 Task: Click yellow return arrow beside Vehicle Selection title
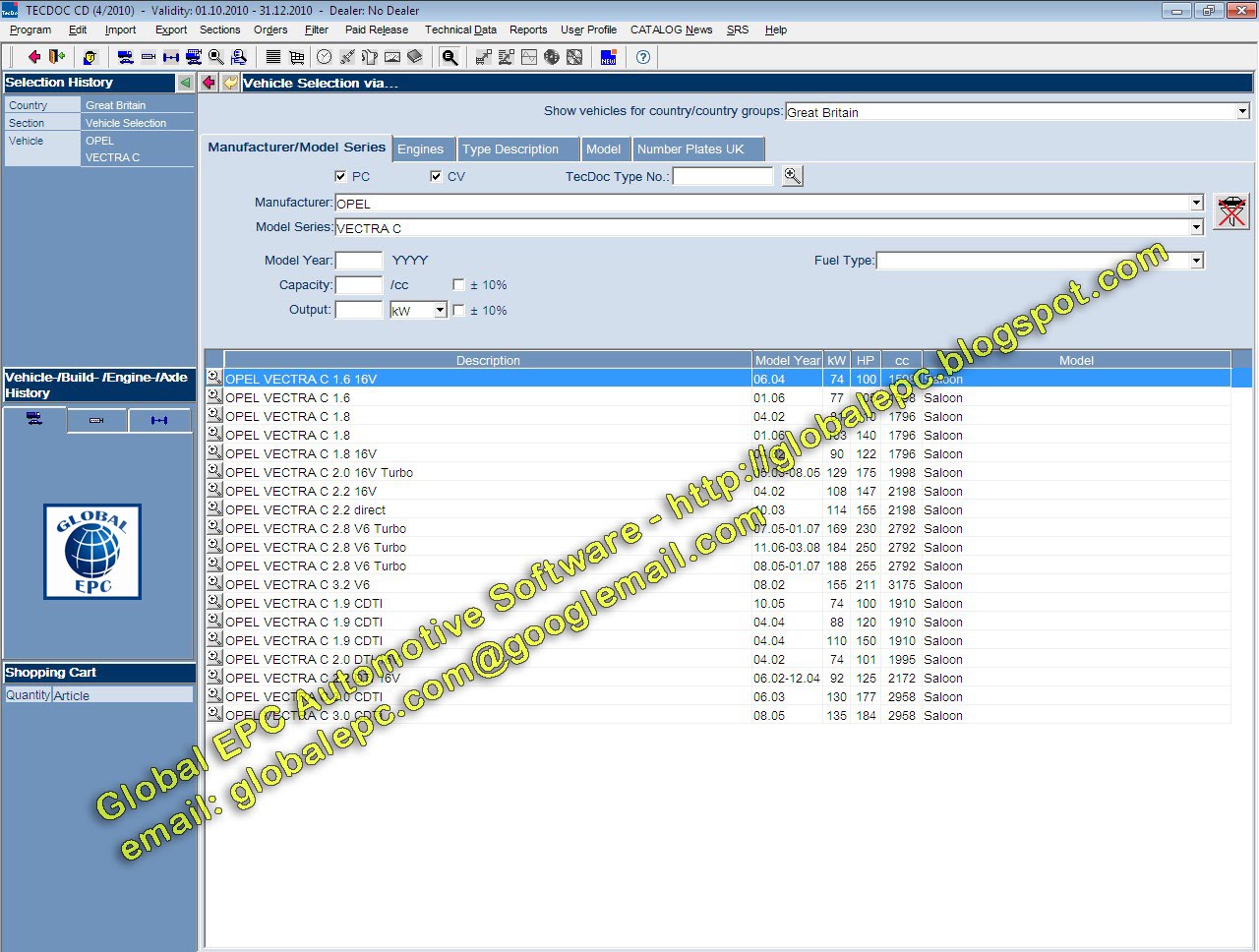230,83
